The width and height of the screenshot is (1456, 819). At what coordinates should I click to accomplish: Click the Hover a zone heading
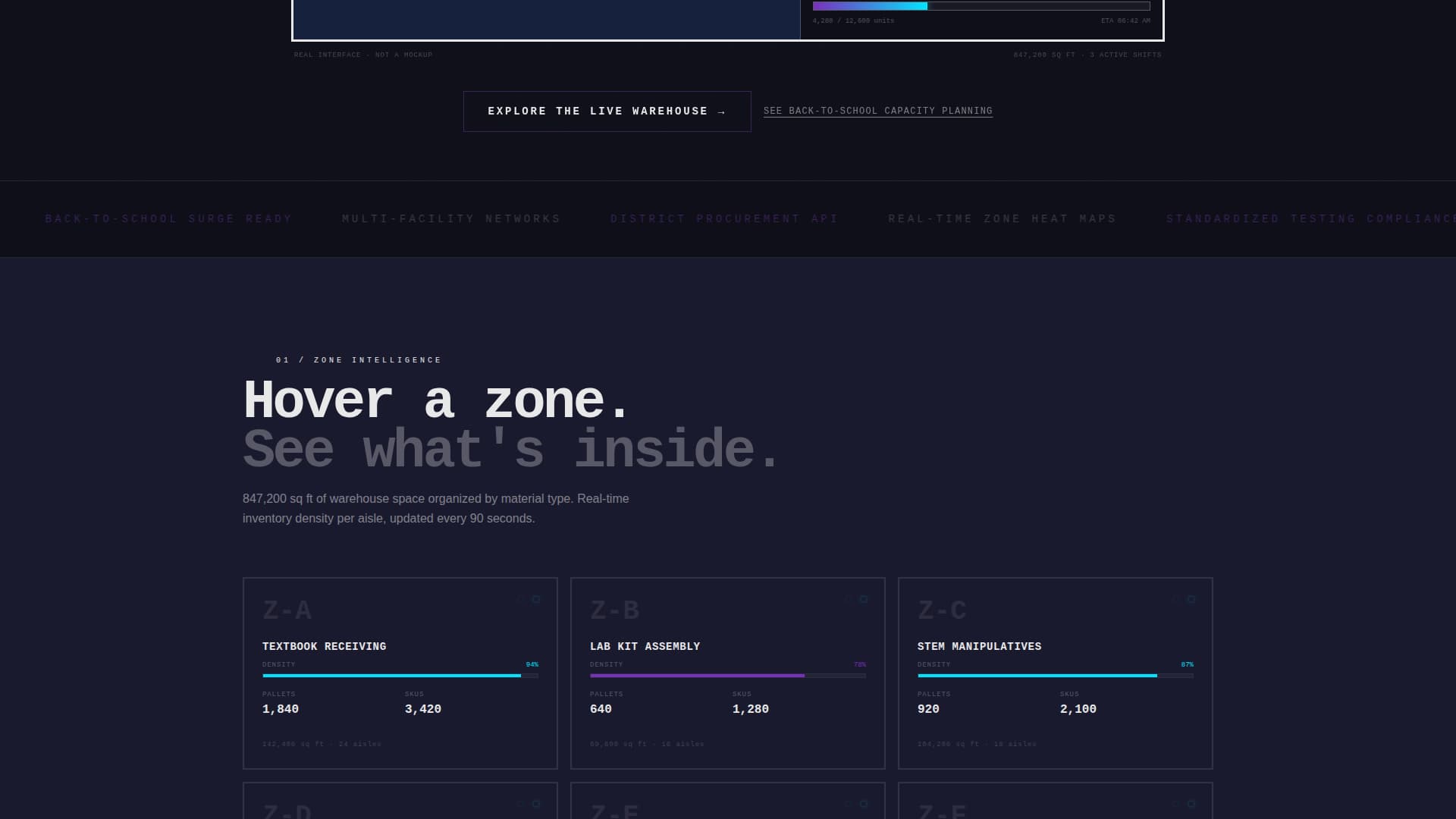(x=436, y=400)
